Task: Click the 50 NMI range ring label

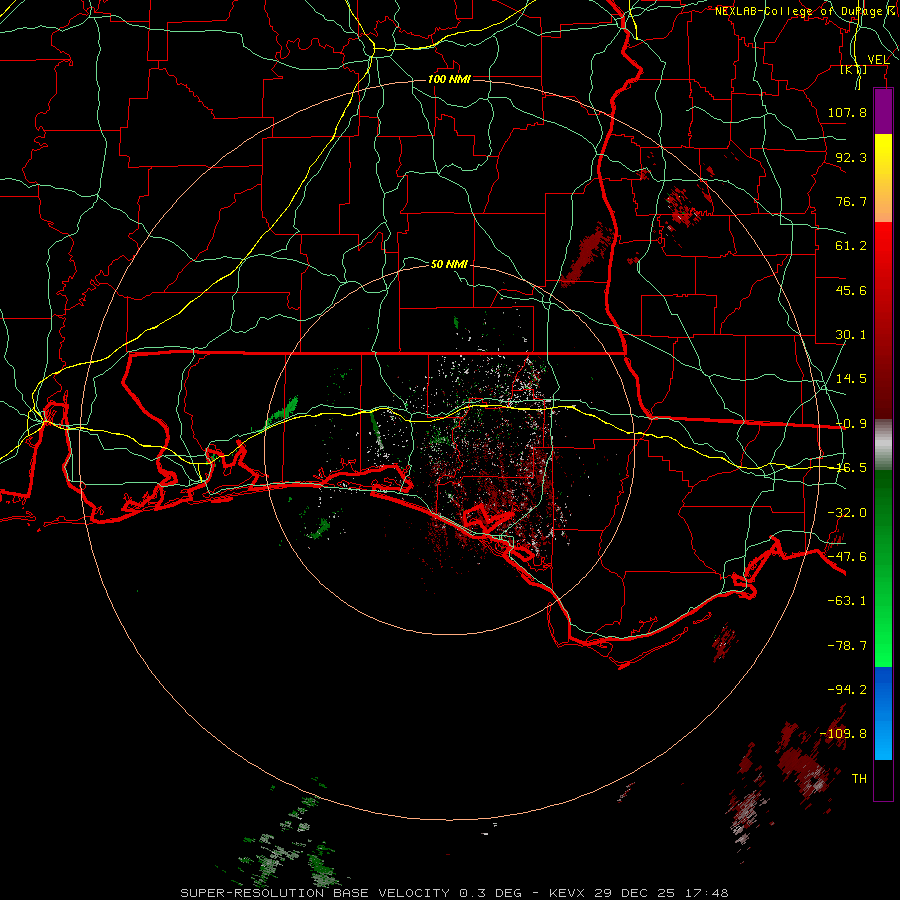Action: coord(449,264)
